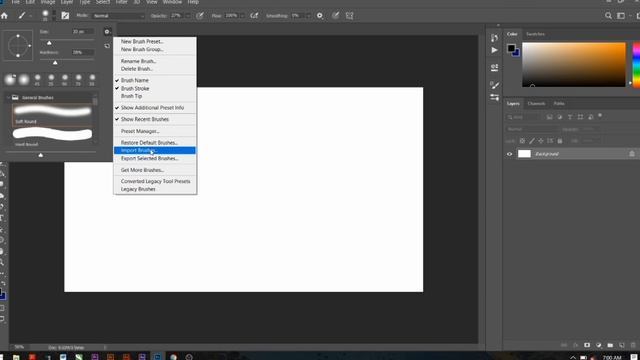Viewport: 640px width, 360px height.
Task: Select Import Brushes... menu entry
Action: pos(155,150)
